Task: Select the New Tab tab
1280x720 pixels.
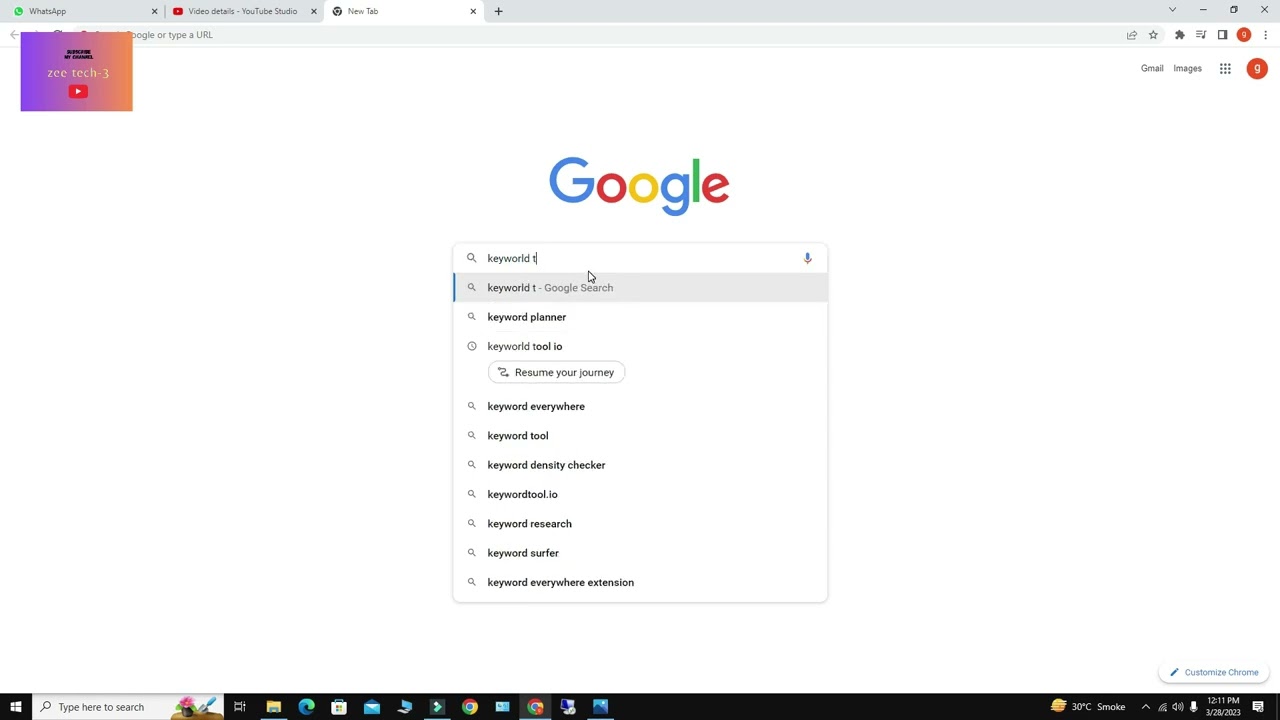Action: (403, 11)
